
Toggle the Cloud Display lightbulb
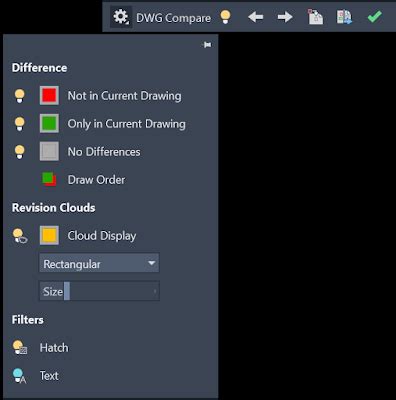click(20, 236)
